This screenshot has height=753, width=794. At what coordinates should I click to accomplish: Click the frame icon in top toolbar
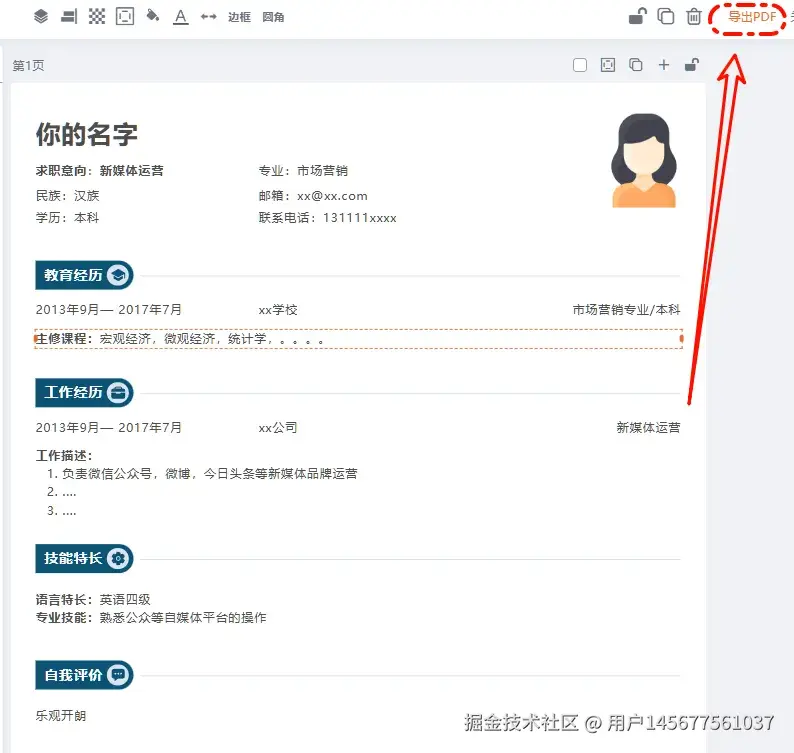pyautogui.click(x=125, y=17)
